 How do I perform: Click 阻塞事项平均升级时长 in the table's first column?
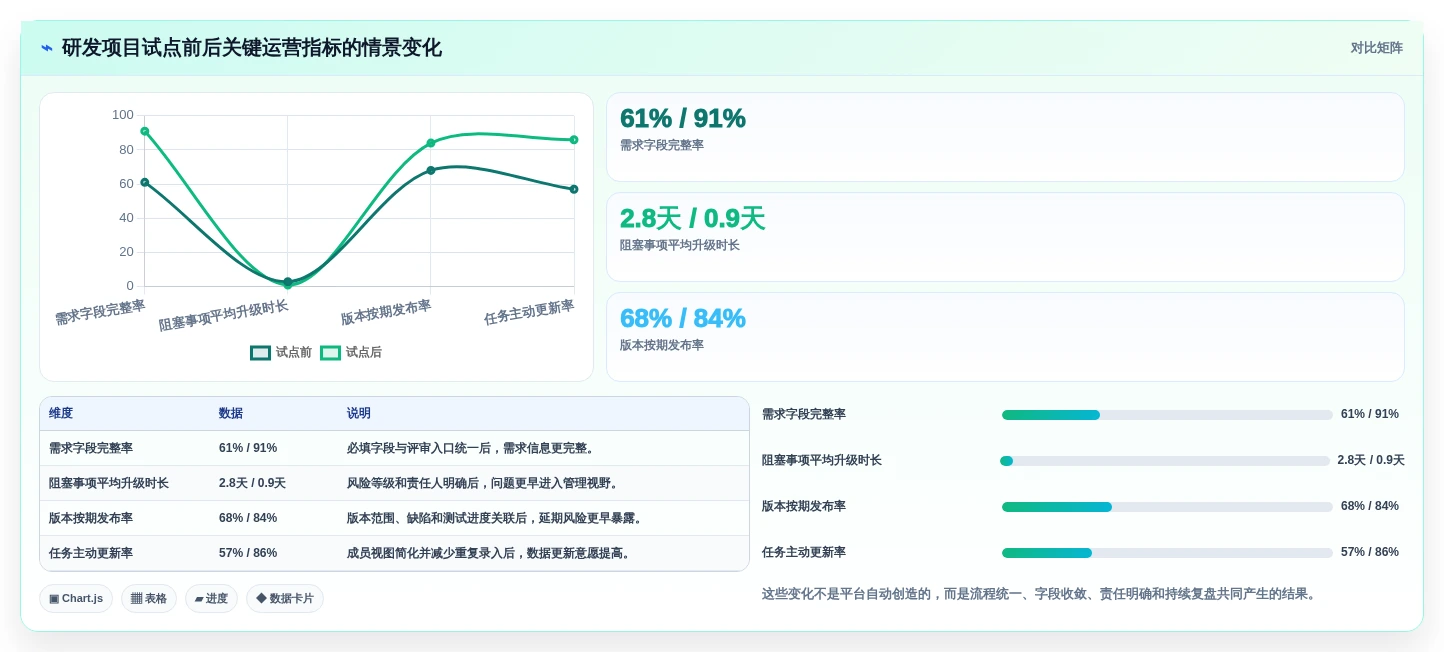coord(109,484)
